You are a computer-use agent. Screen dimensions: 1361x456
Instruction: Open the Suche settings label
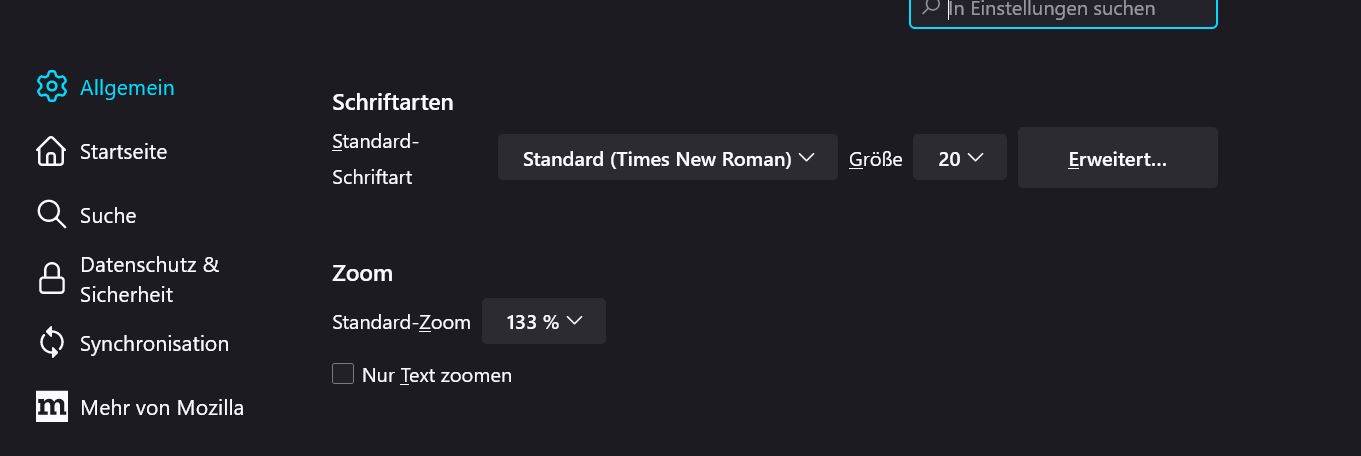point(108,216)
